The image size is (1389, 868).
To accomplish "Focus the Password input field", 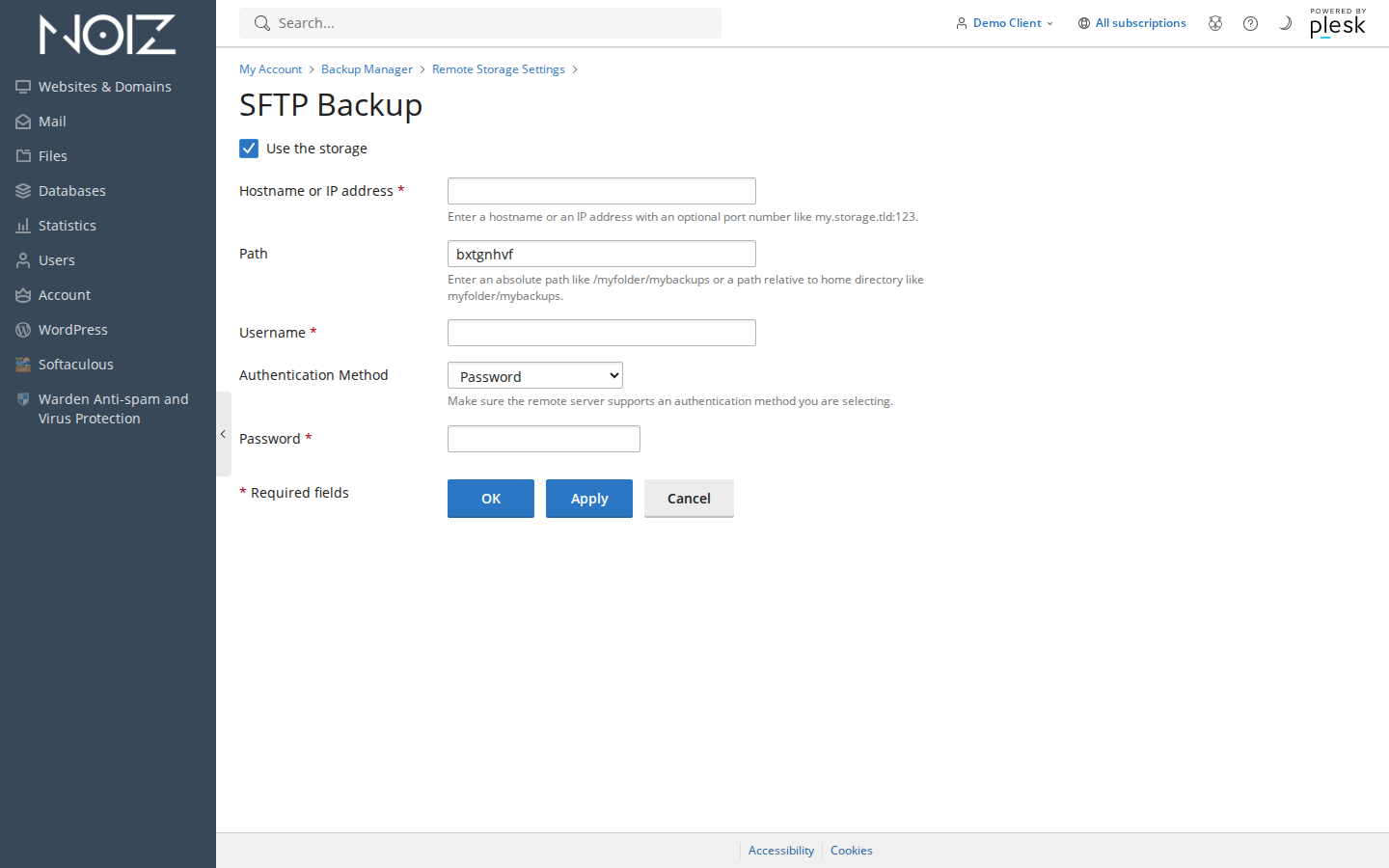I will coord(544,439).
